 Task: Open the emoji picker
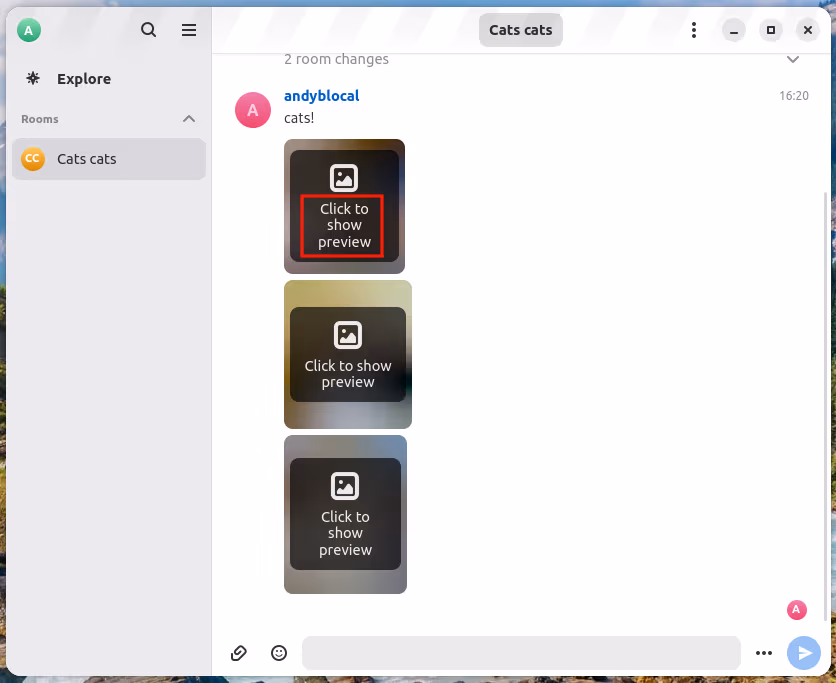[279, 653]
